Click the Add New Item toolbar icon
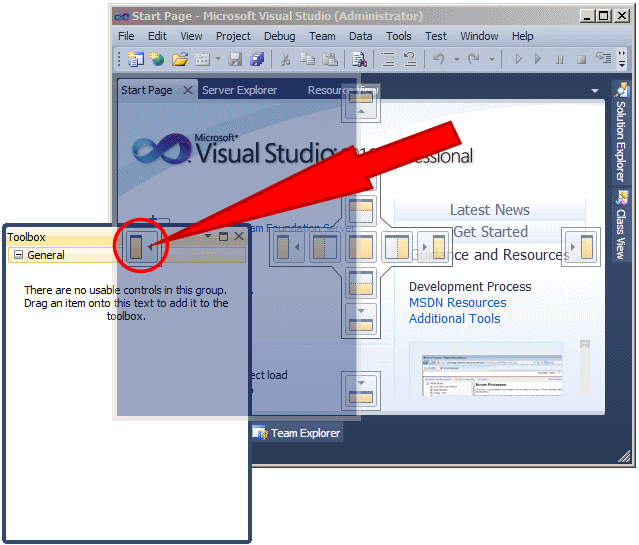The width and height of the screenshot is (639, 545). [x=202, y=59]
